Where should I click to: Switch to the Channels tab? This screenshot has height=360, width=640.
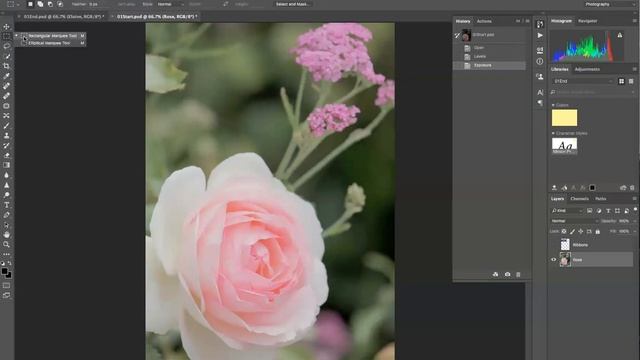point(580,199)
